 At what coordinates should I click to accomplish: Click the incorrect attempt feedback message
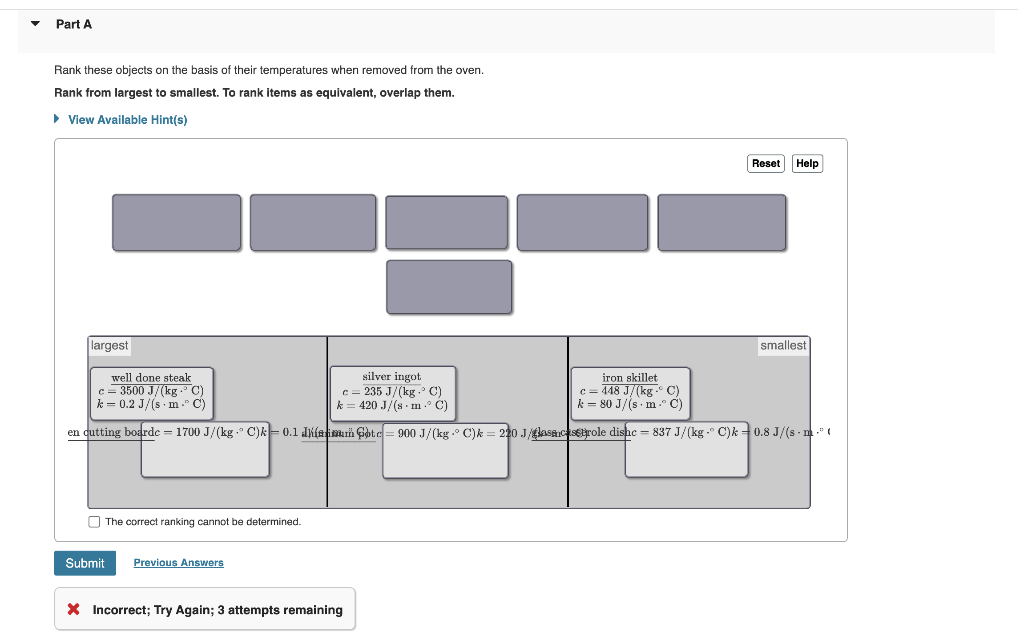204,608
